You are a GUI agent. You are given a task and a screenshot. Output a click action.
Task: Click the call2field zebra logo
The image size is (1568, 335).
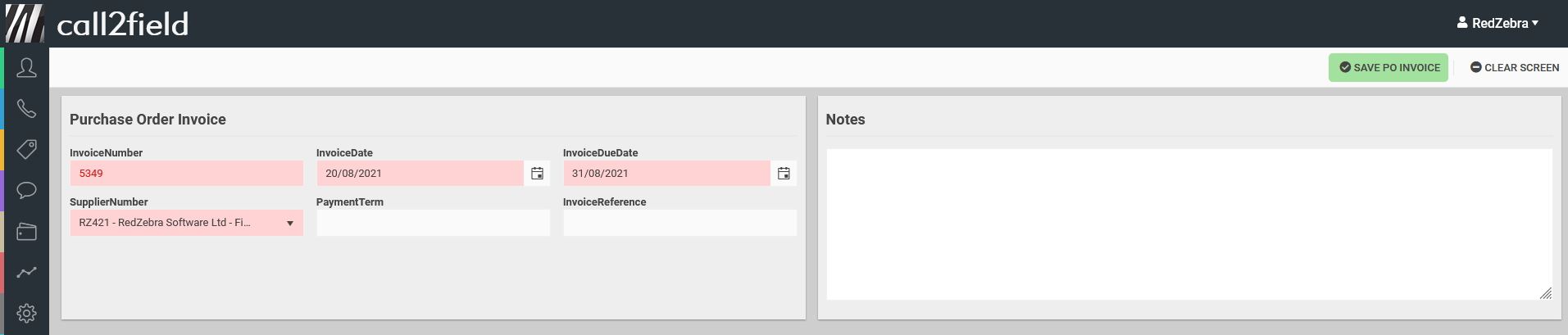(x=25, y=23)
